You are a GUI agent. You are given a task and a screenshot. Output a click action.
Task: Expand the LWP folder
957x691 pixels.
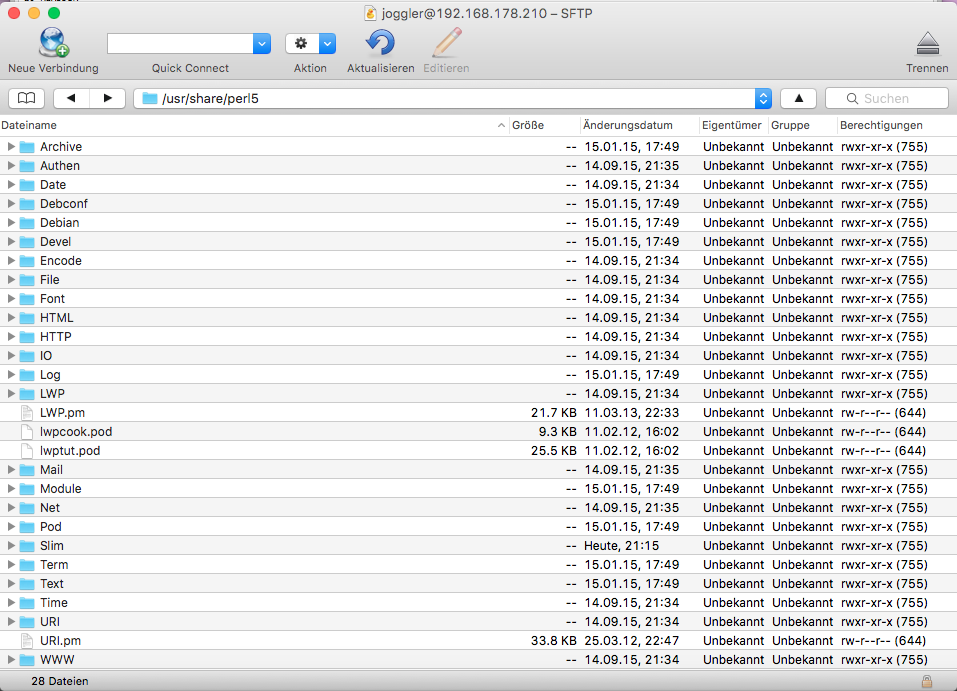(x=11, y=394)
